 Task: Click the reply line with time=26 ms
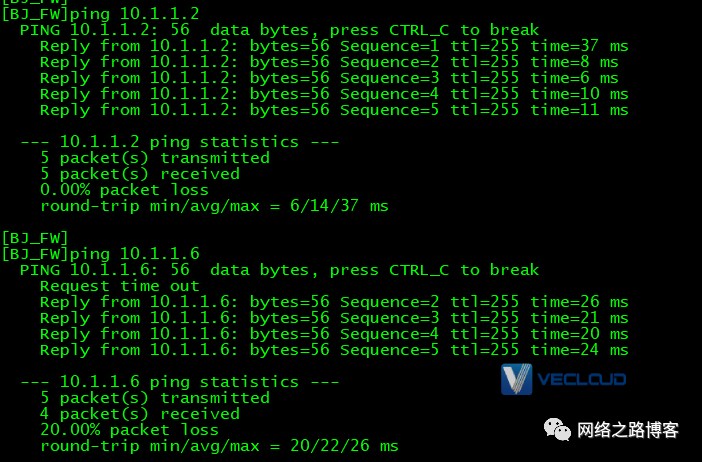334,302
